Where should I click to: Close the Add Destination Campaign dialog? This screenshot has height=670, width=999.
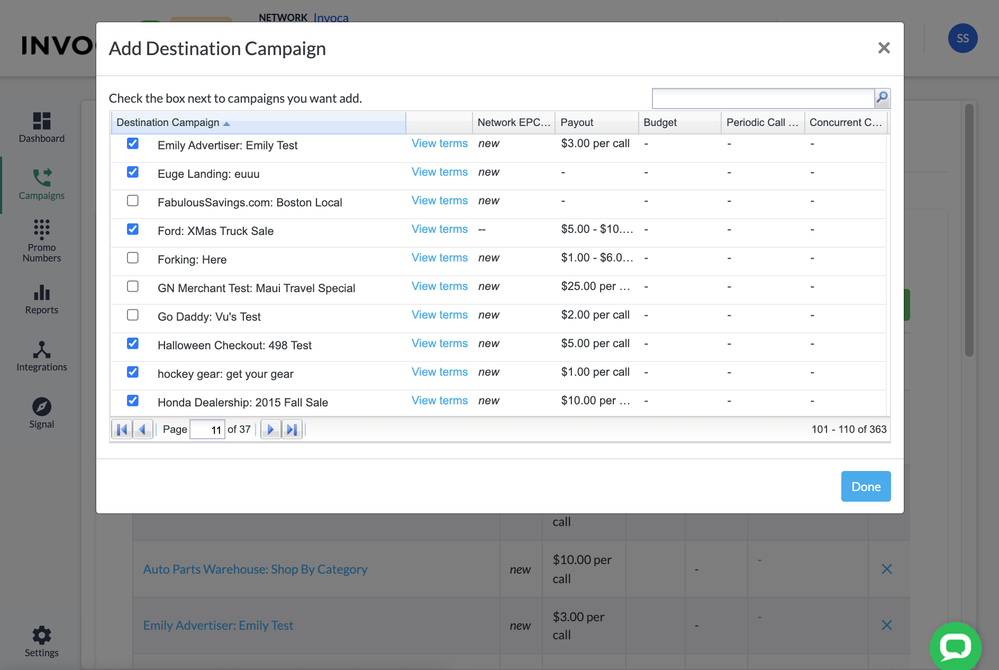[883, 48]
